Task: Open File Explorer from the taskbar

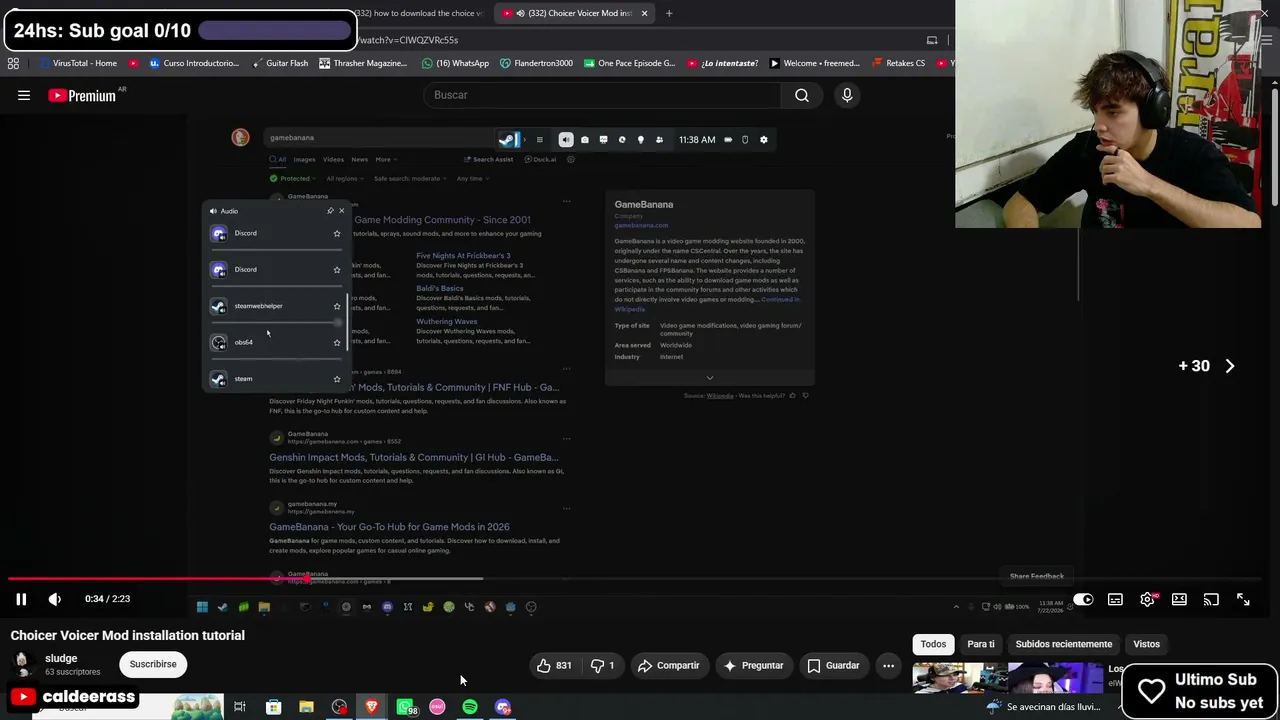Action: tap(306, 707)
